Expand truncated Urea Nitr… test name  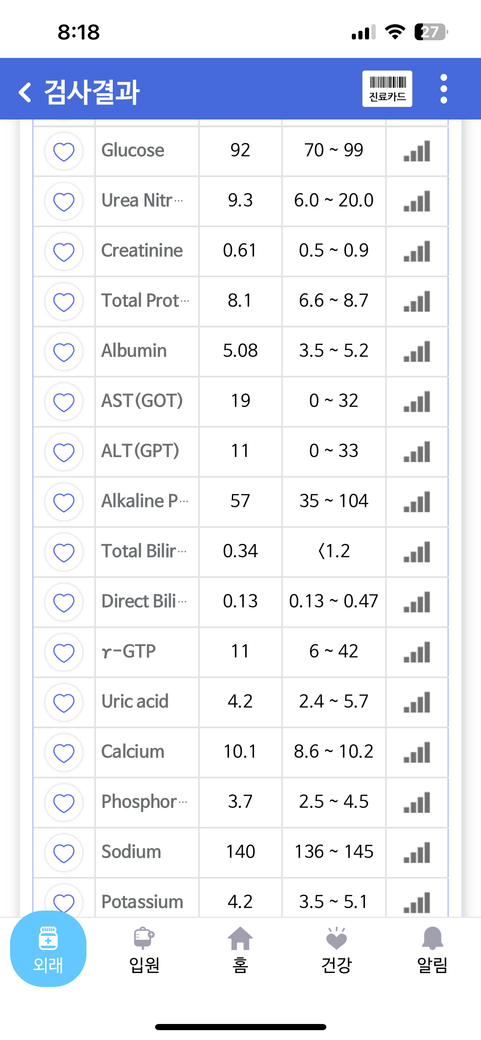point(145,200)
